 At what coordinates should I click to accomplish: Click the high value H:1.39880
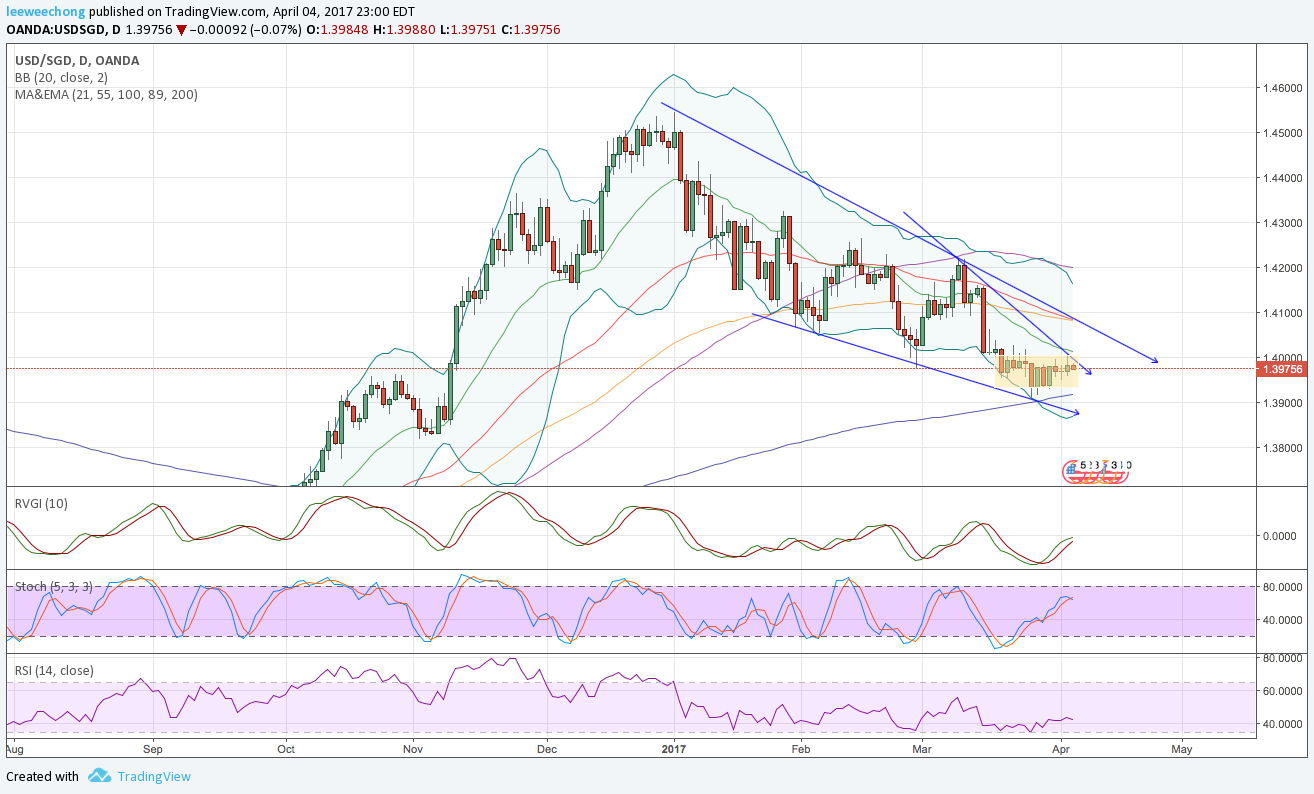403,30
